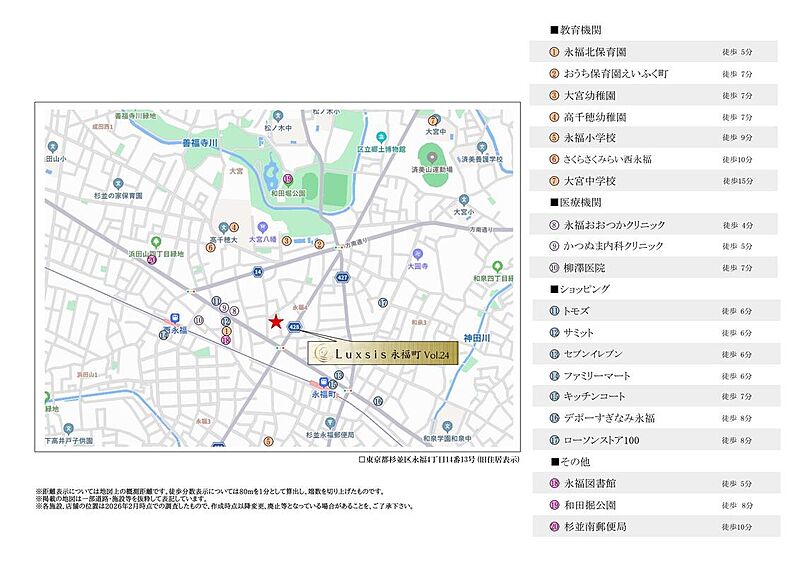The width and height of the screenshot is (800, 565).
Task: Click the 区立郷土博物館 museum icon
Action: (381, 136)
